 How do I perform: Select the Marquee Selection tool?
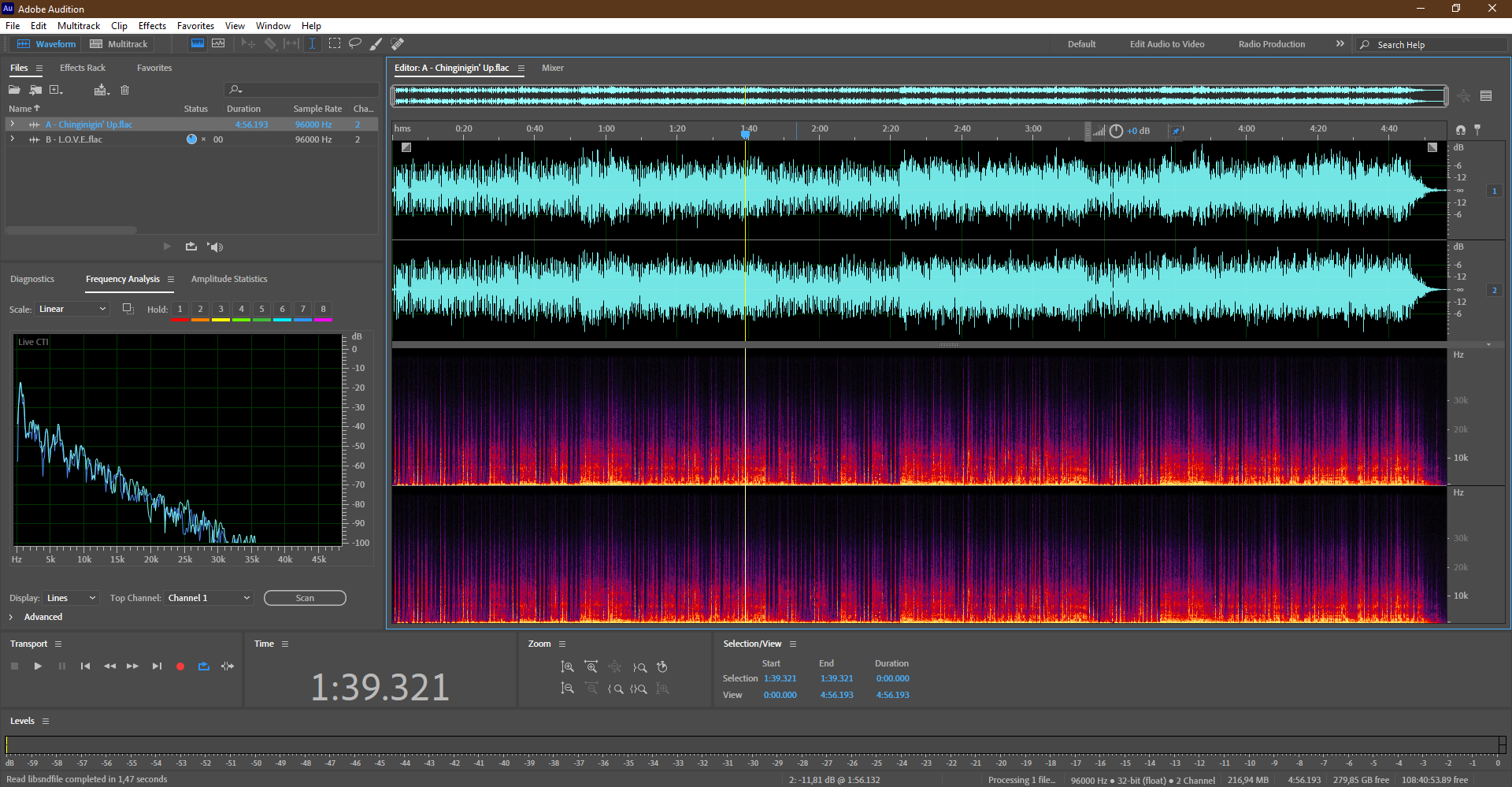click(x=335, y=43)
